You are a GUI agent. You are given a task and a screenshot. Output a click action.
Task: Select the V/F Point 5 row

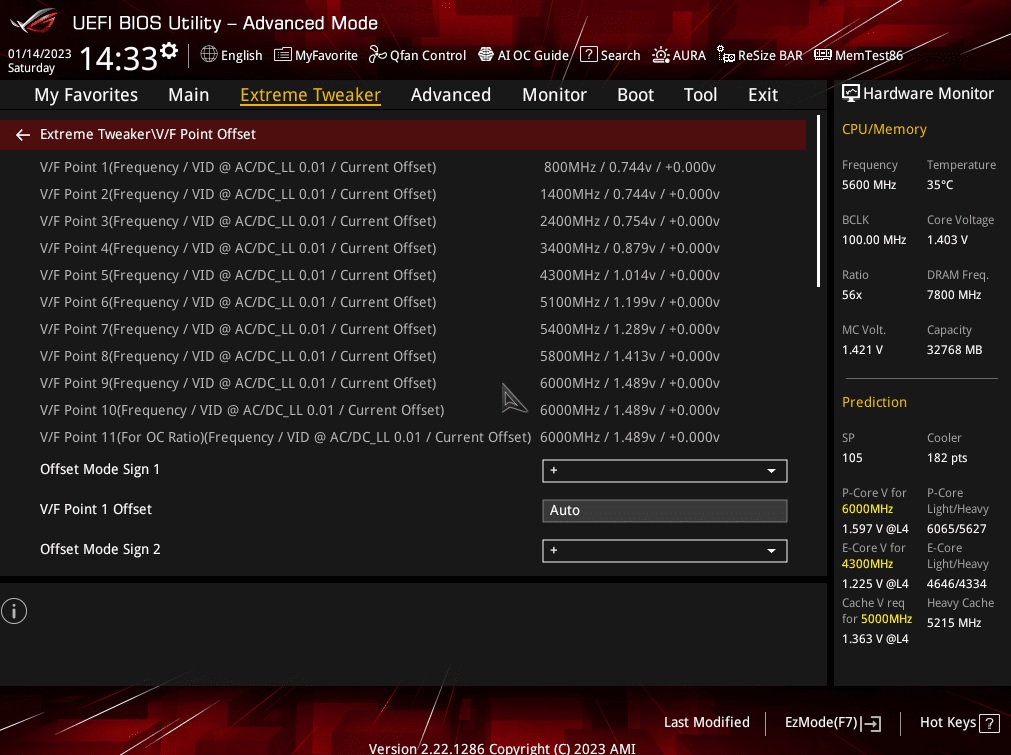click(x=403, y=275)
